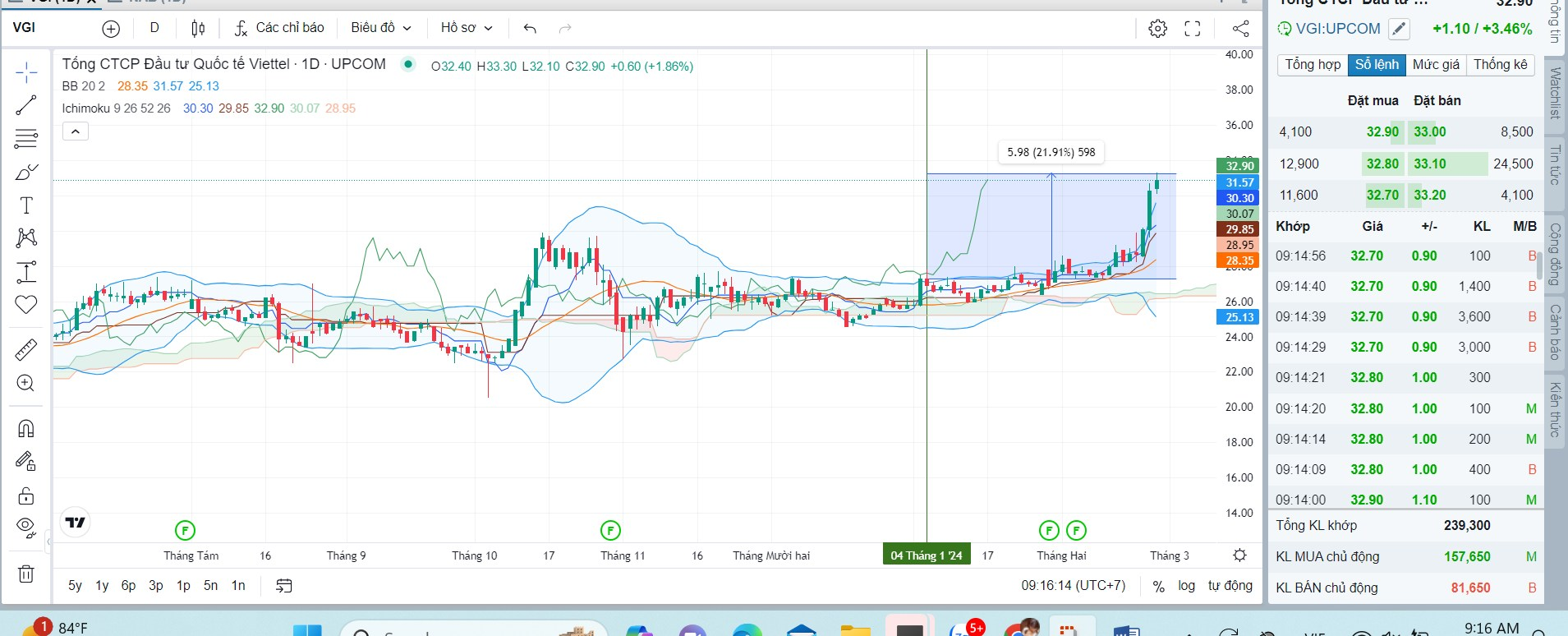Select the 5n time range
The height and width of the screenshot is (636, 1568).
210,585
